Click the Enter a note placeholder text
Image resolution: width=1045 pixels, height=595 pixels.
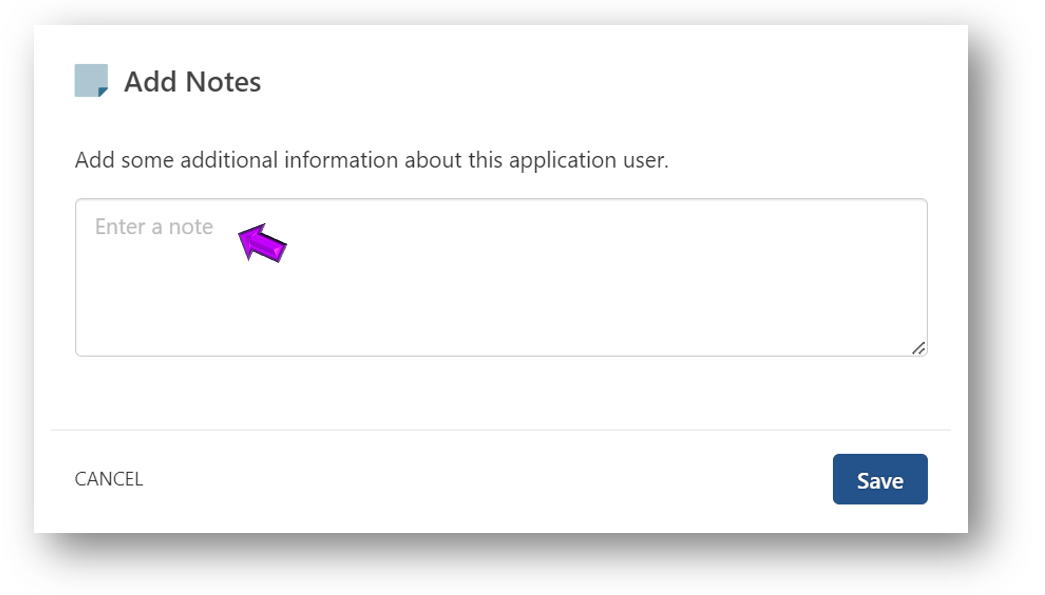point(154,227)
